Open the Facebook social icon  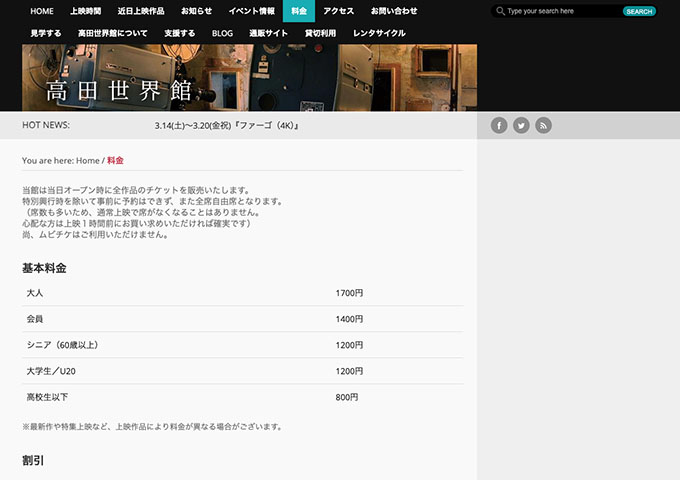499,126
